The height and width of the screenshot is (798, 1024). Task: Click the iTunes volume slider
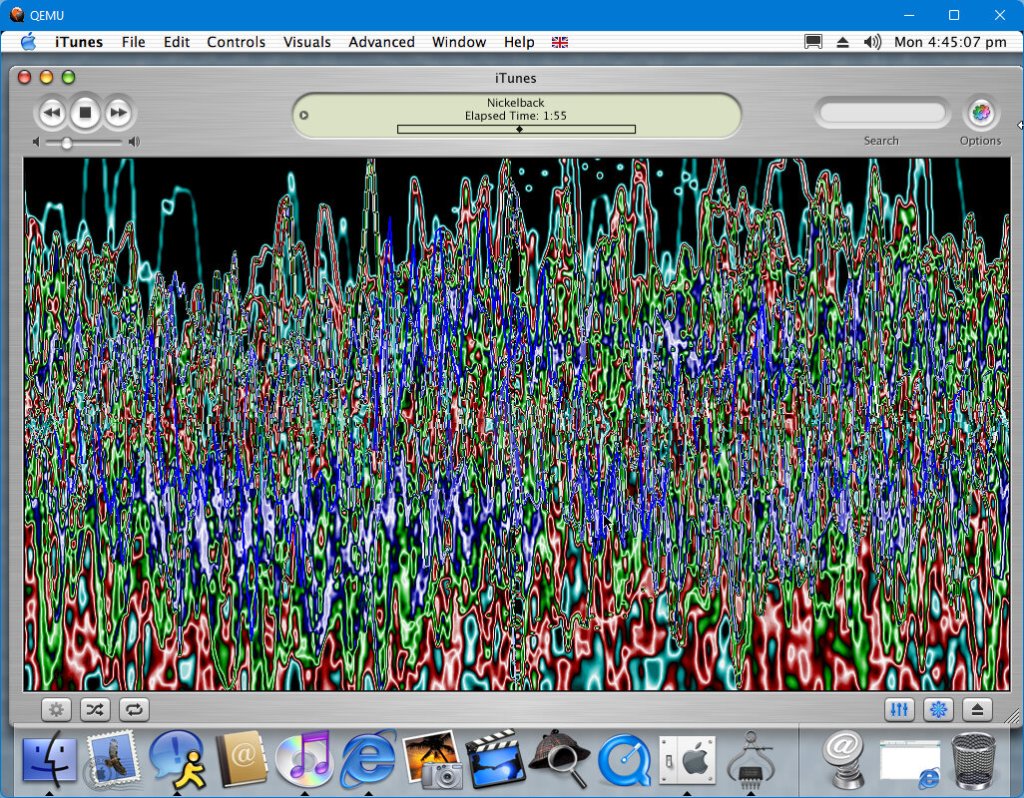pyautogui.click(x=85, y=143)
